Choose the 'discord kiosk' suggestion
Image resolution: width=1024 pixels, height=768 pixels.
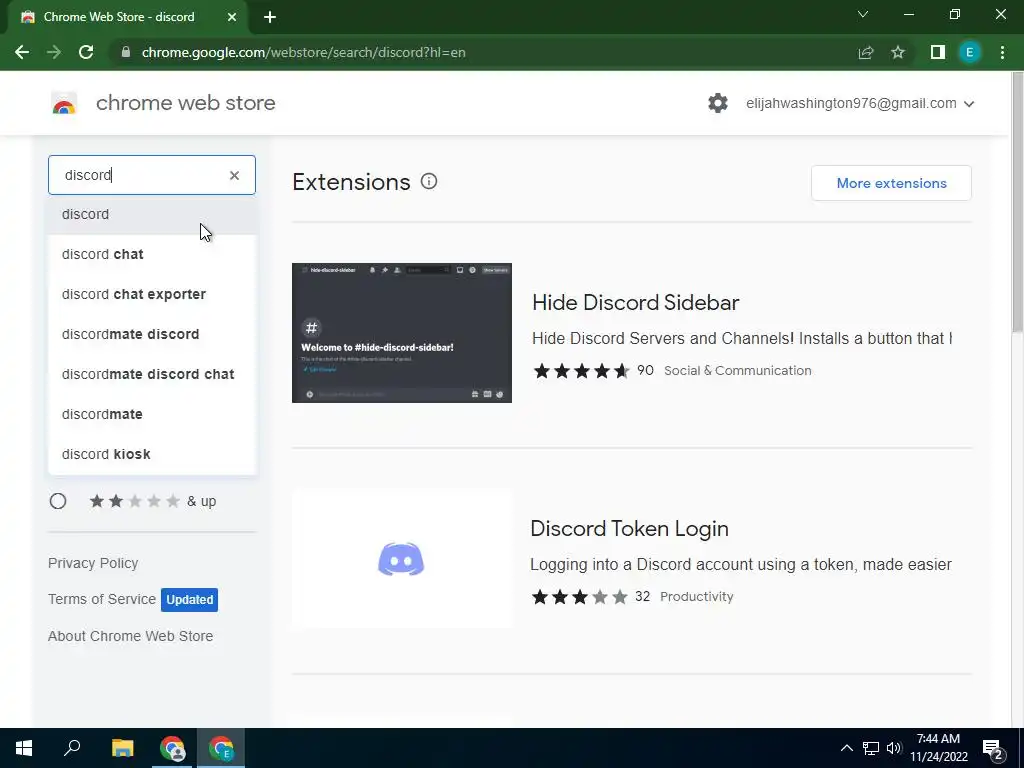152,454
